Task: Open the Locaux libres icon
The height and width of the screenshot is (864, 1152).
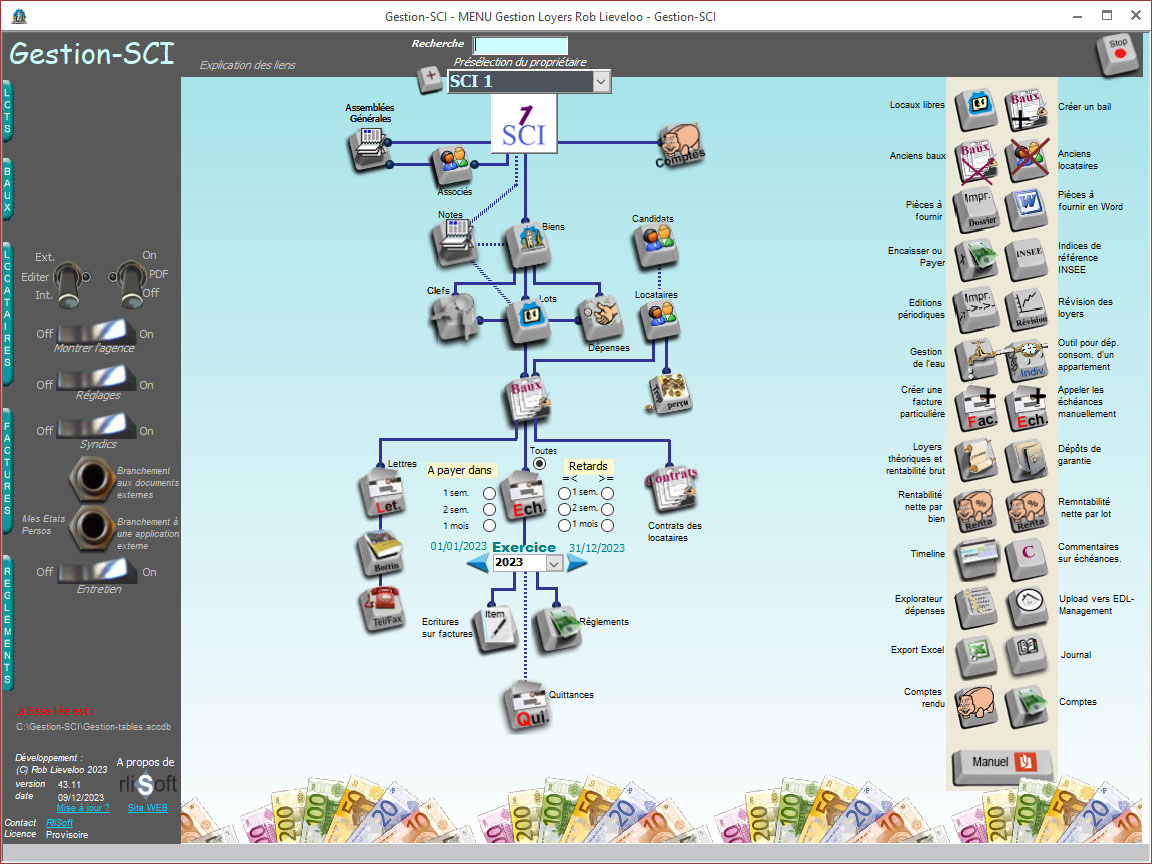Action: pyautogui.click(x=975, y=109)
